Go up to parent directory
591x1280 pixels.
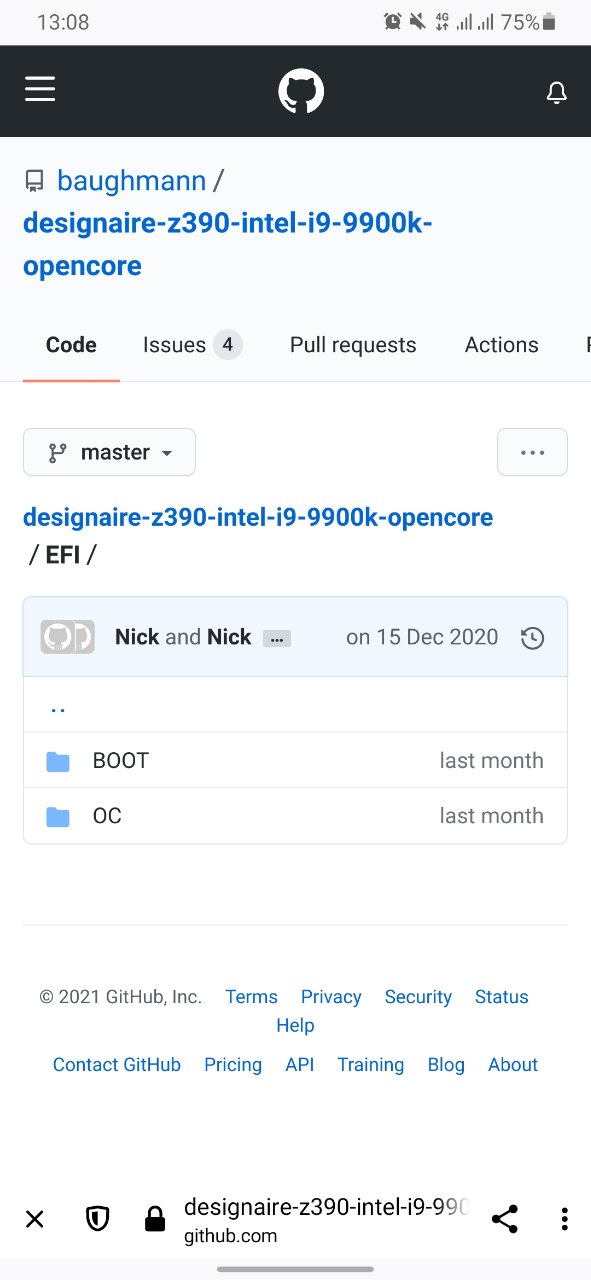pos(58,706)
